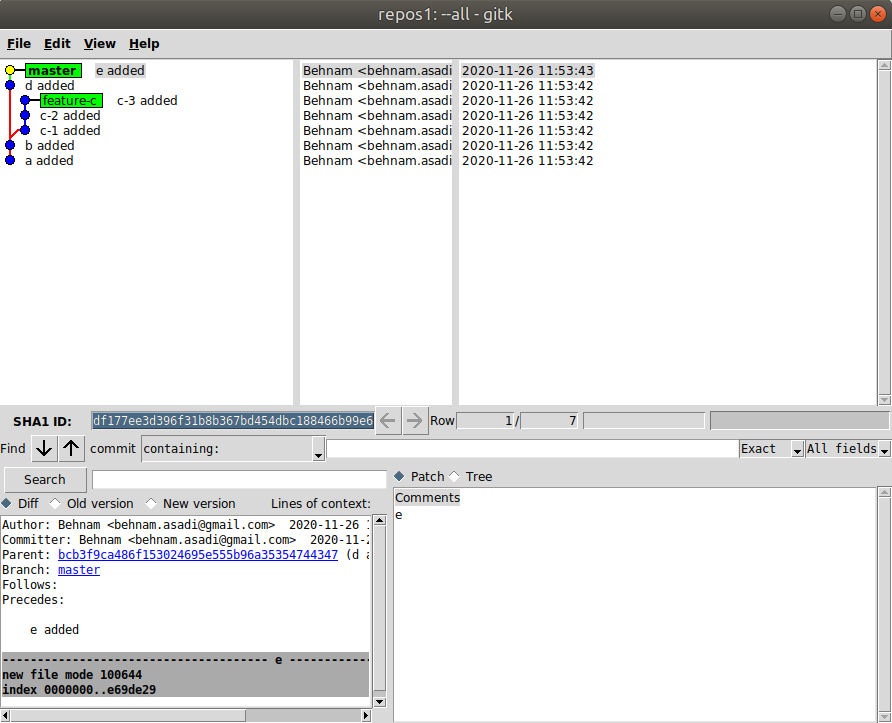Screen dimensions: 892x723
Task: Click the feature-c branch label
Action: (x=70, y=101)
